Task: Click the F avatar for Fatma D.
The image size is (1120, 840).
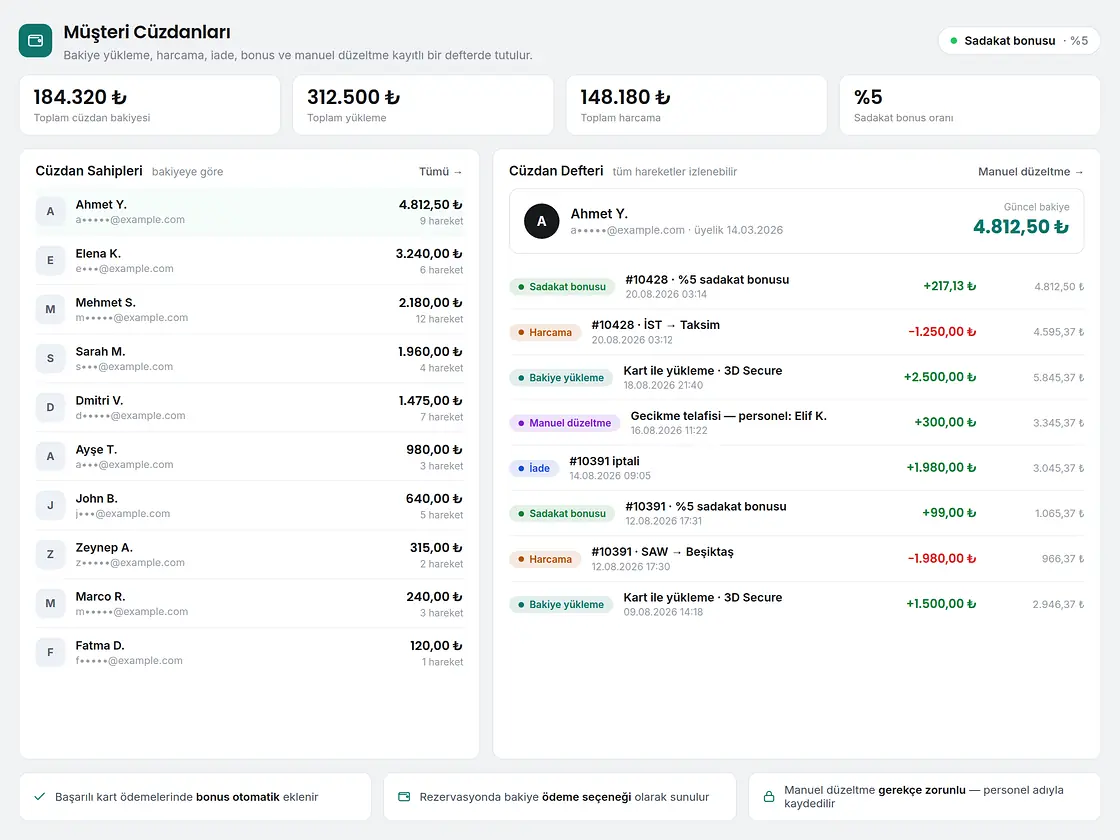Action: (x=50, y=652)
